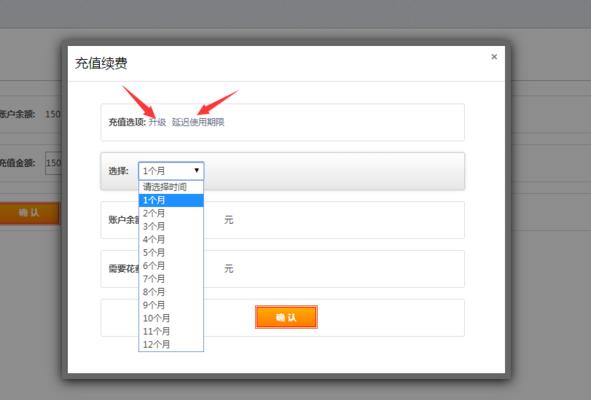591x400 pixels.
Task: Select 9个月 in the dropdown list
Action: pos(171,305)
